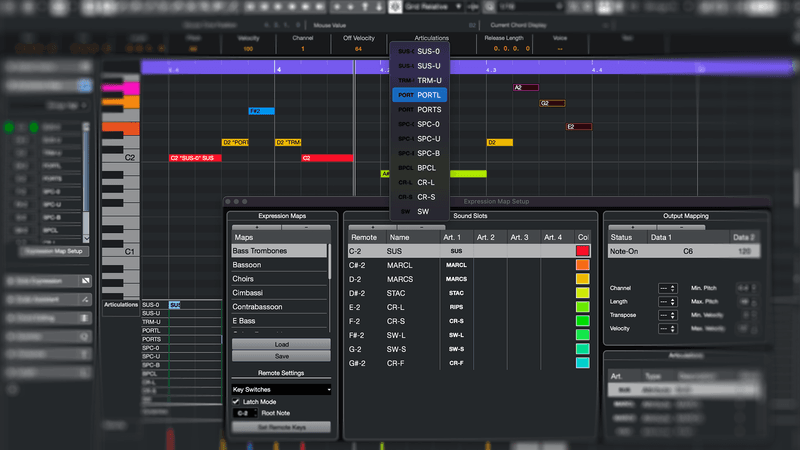Choose SPC-0 from the articulations popup
Viewport: 800px width, 450px height.
click(x=419, y=124)
